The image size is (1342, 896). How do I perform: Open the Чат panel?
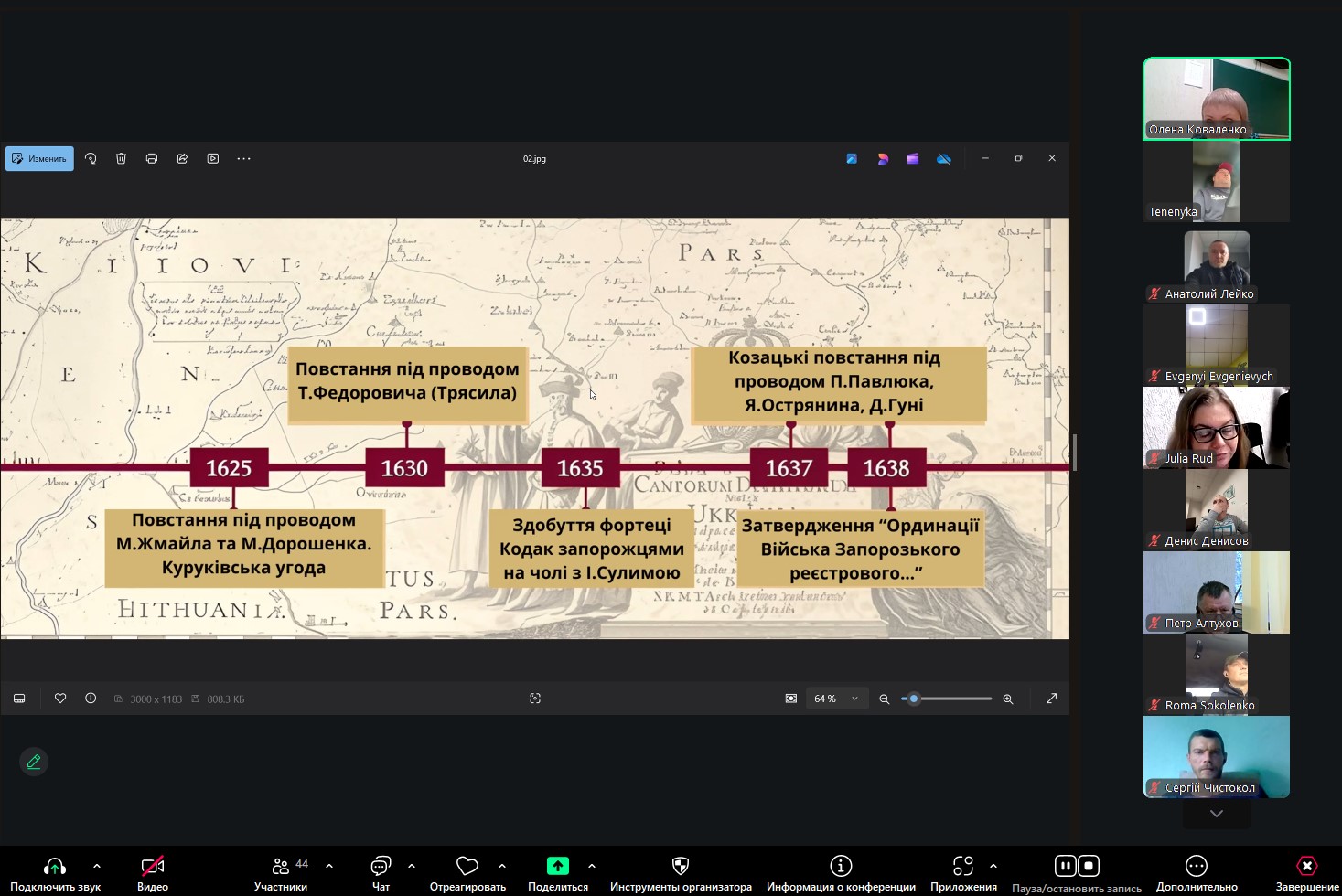(x=381, y=871)
